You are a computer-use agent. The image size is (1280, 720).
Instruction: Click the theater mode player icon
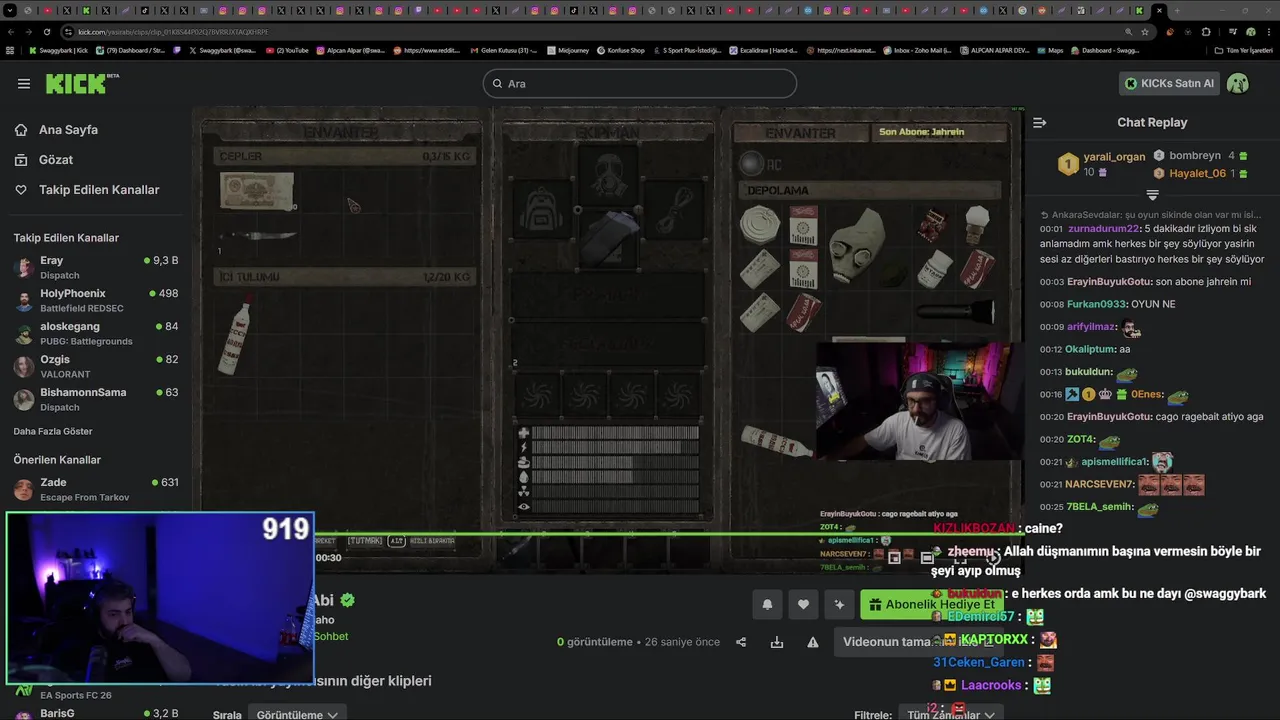pos(927,558)
